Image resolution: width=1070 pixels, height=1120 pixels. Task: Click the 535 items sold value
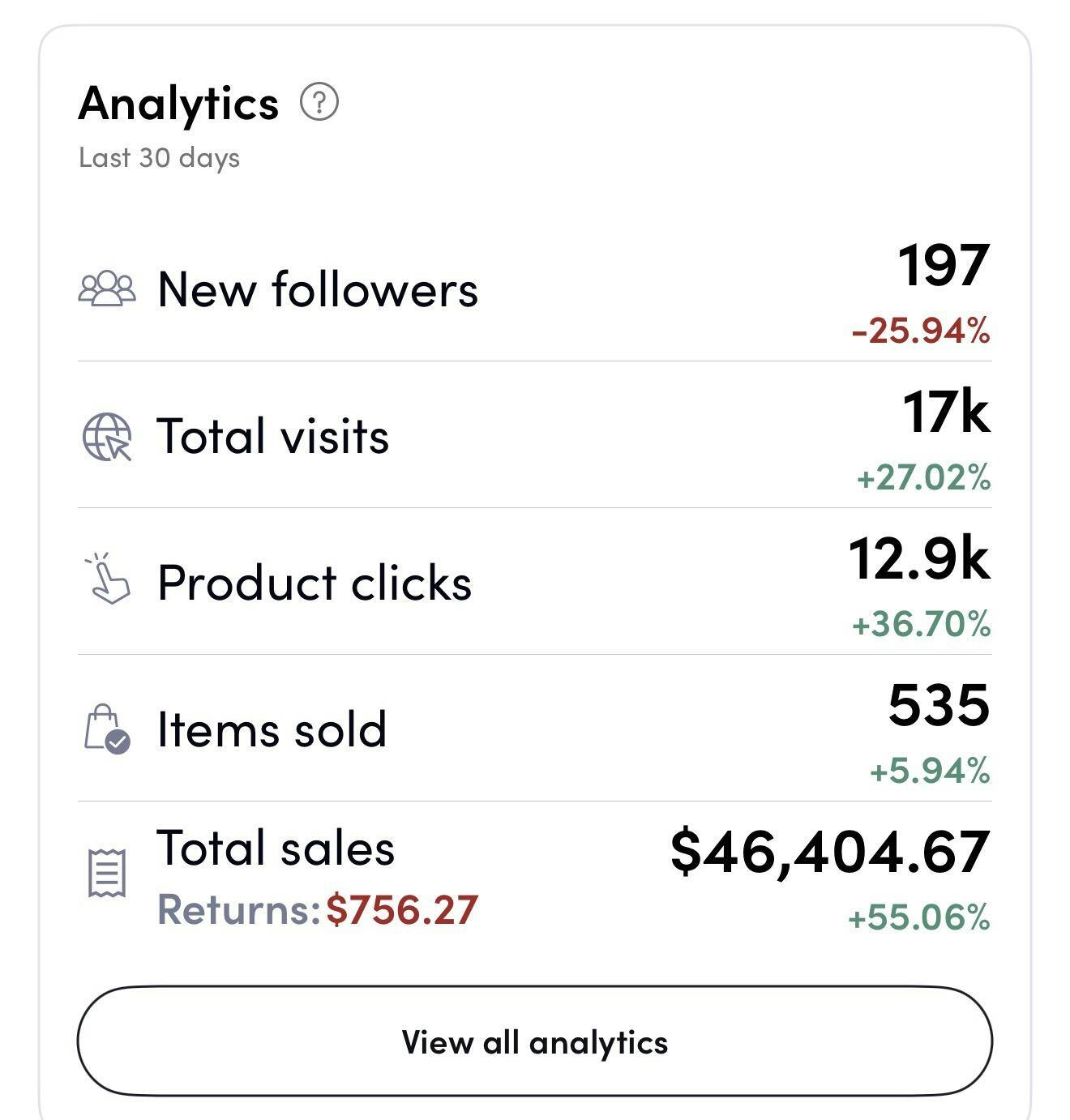coord(939,705)
